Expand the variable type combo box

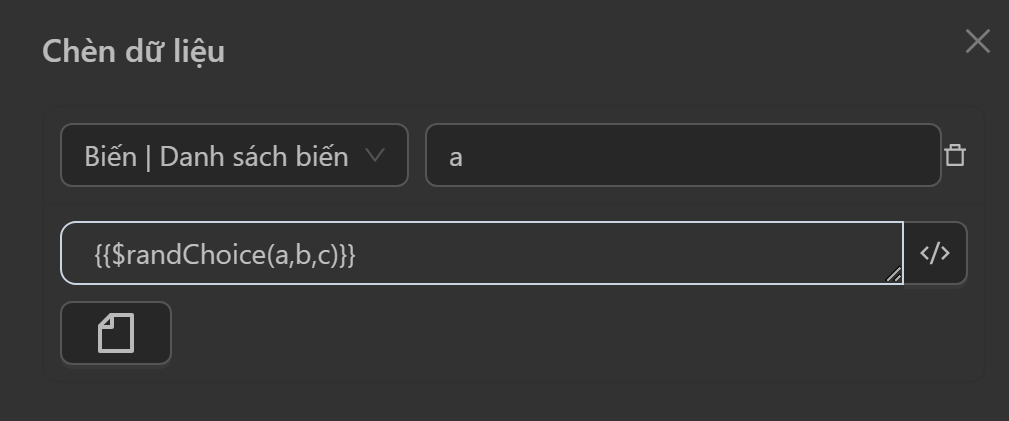234,155
